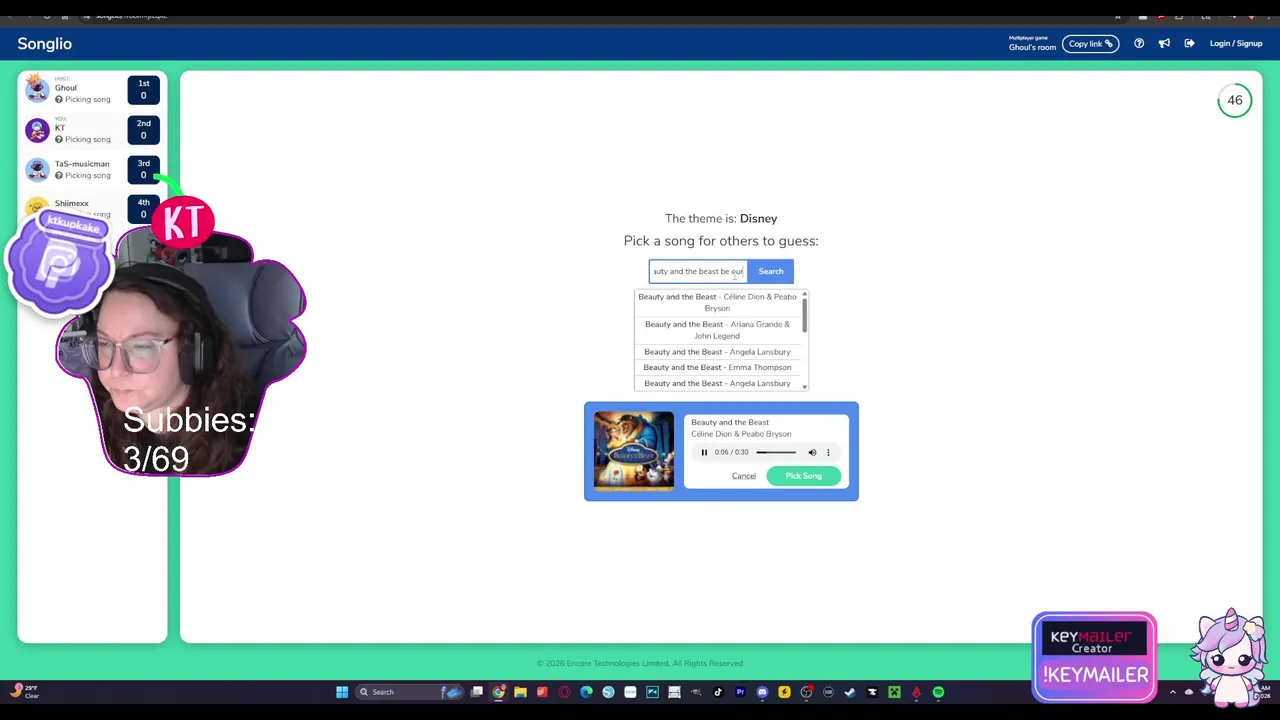
Task: Open Login / Signup
Action: point(1236,43)
